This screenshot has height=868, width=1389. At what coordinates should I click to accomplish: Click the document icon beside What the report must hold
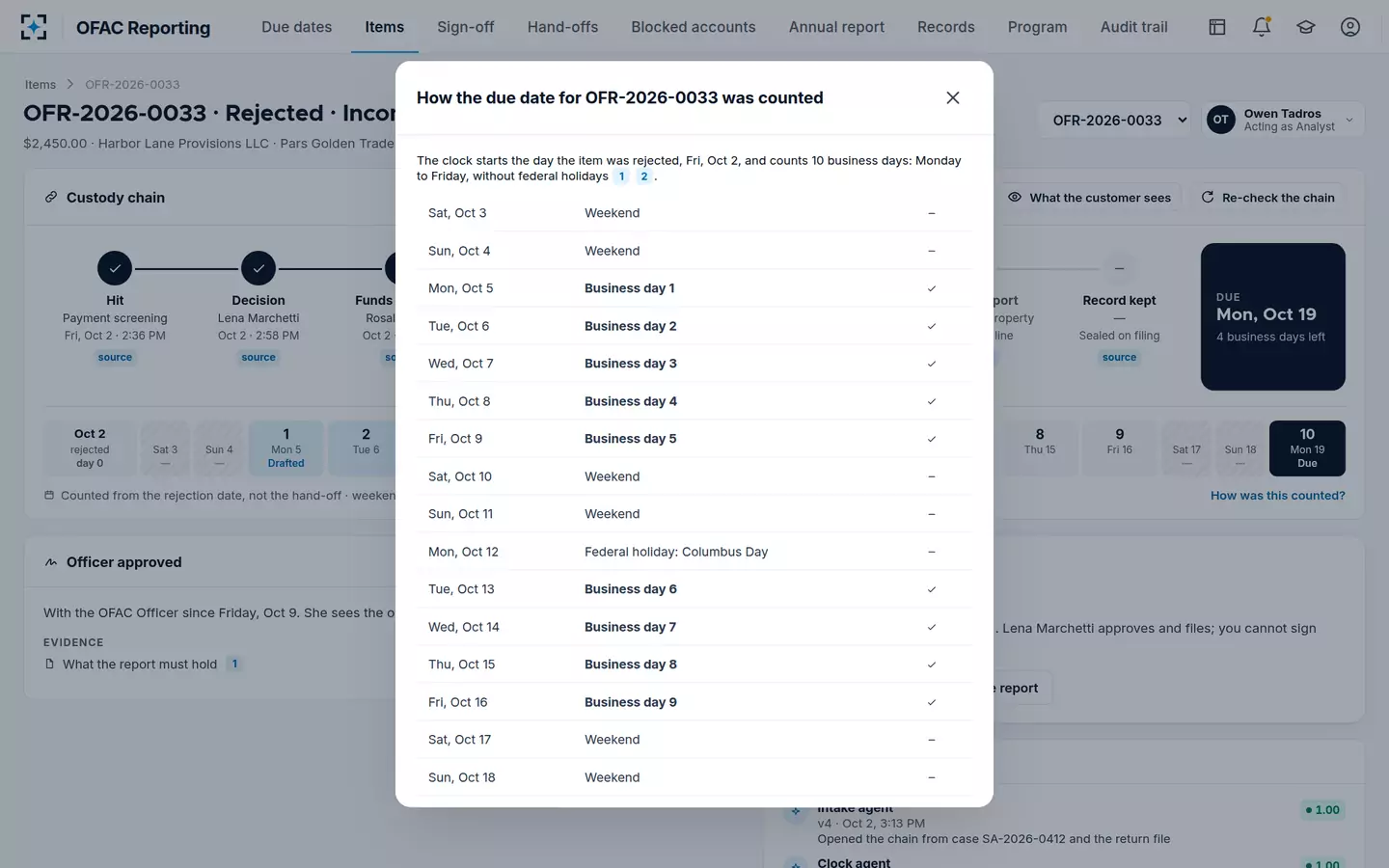point(49,665)
